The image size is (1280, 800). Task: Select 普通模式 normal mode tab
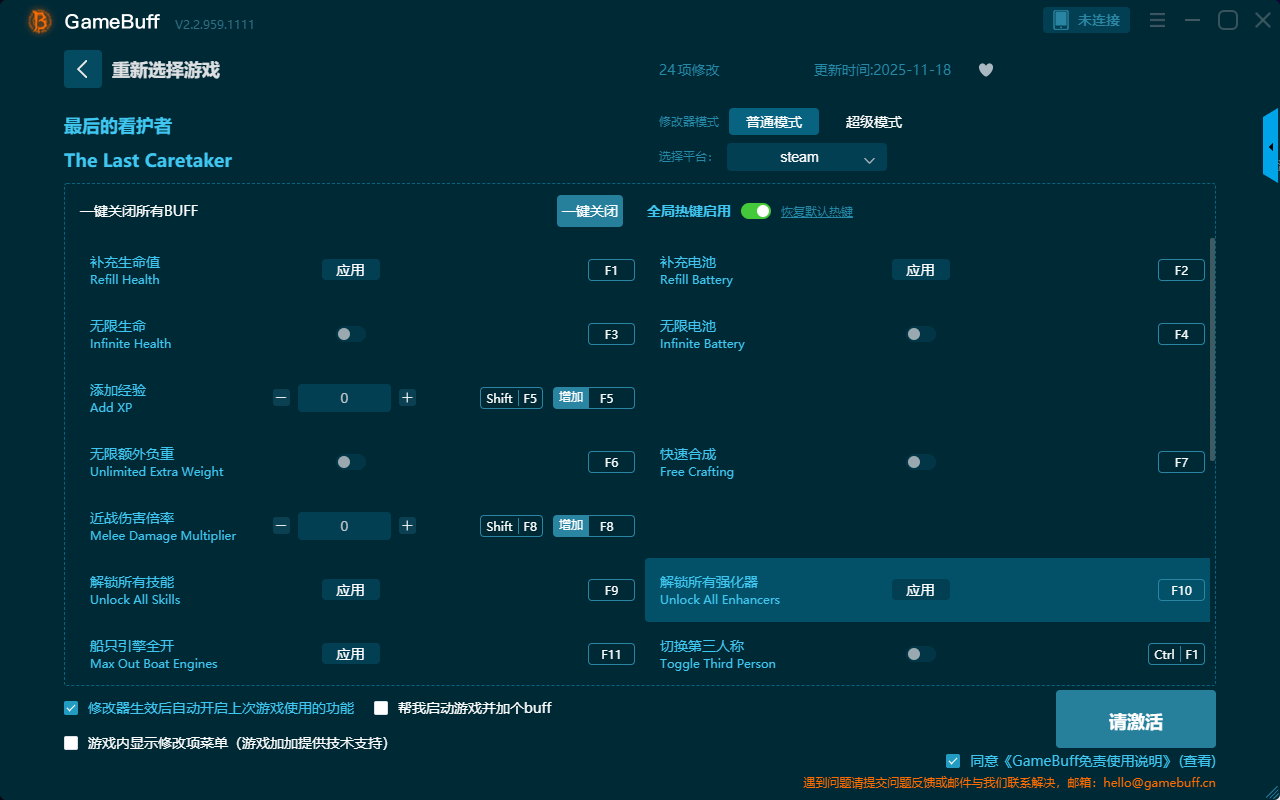point(773,122)
